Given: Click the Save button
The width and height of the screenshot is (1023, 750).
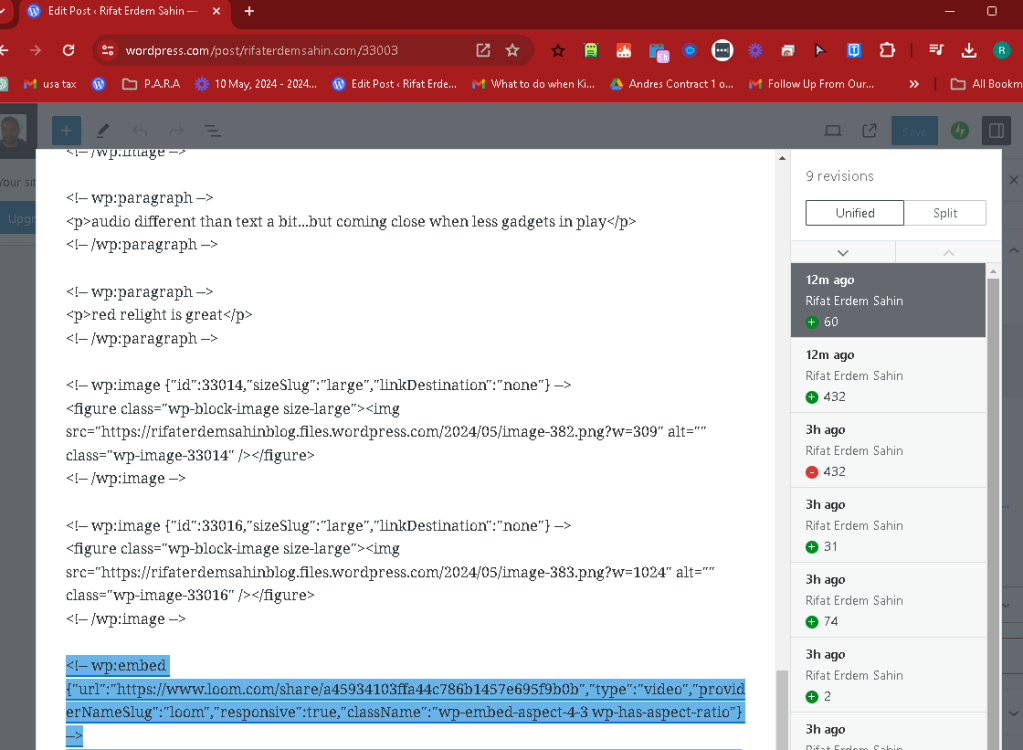Looking at the screenshot, I should pos(914,131).
